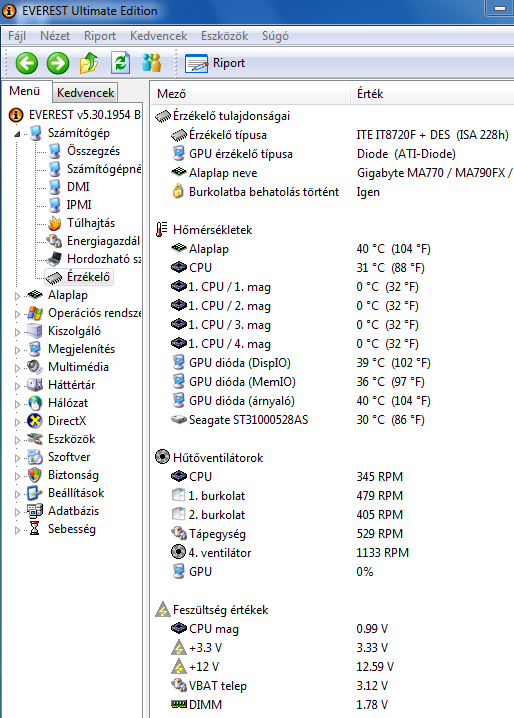Select the Érzékelő típusa row
Viewport: 514px width, 718px height.
tap(332, 135)
